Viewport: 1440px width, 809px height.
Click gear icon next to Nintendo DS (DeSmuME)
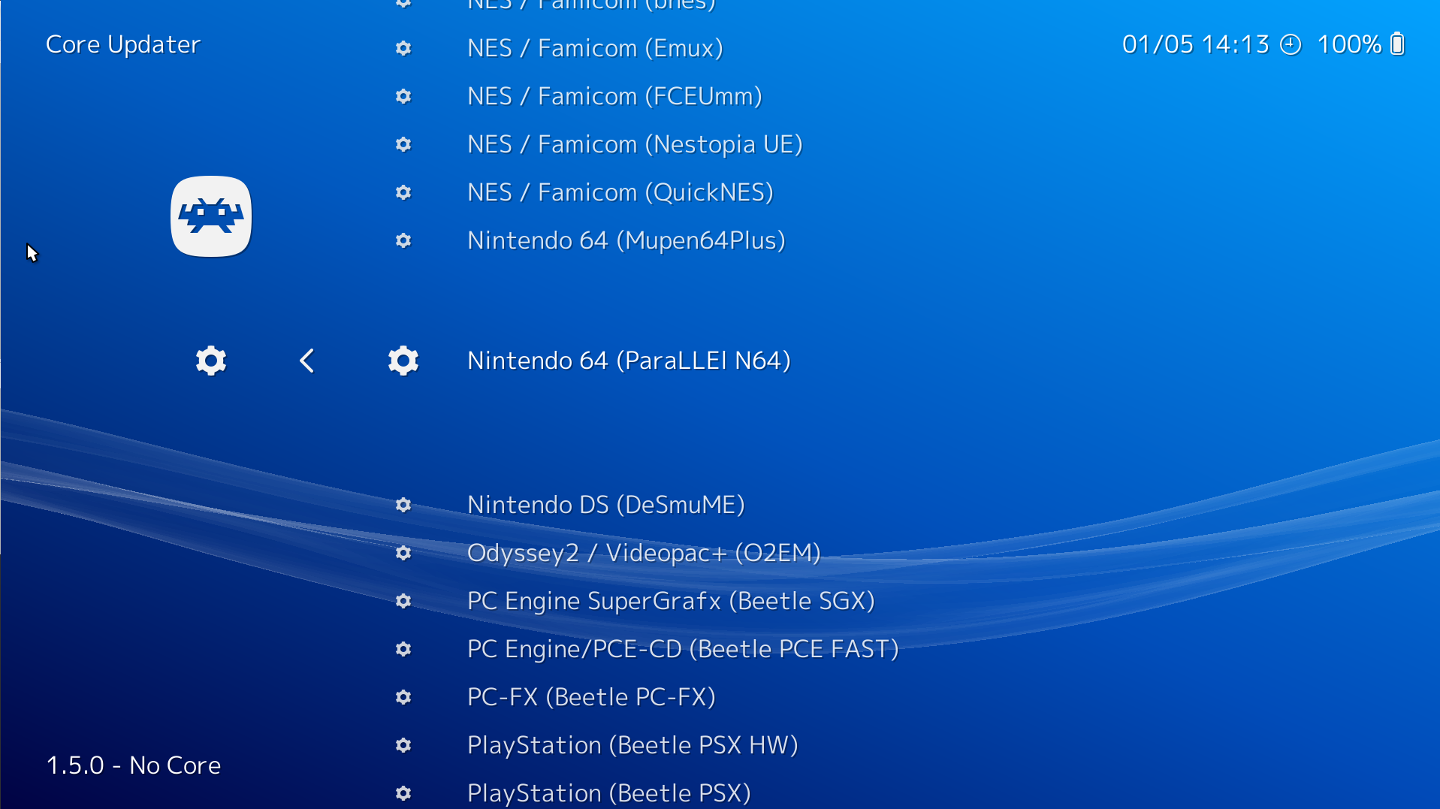coord(403,505)
